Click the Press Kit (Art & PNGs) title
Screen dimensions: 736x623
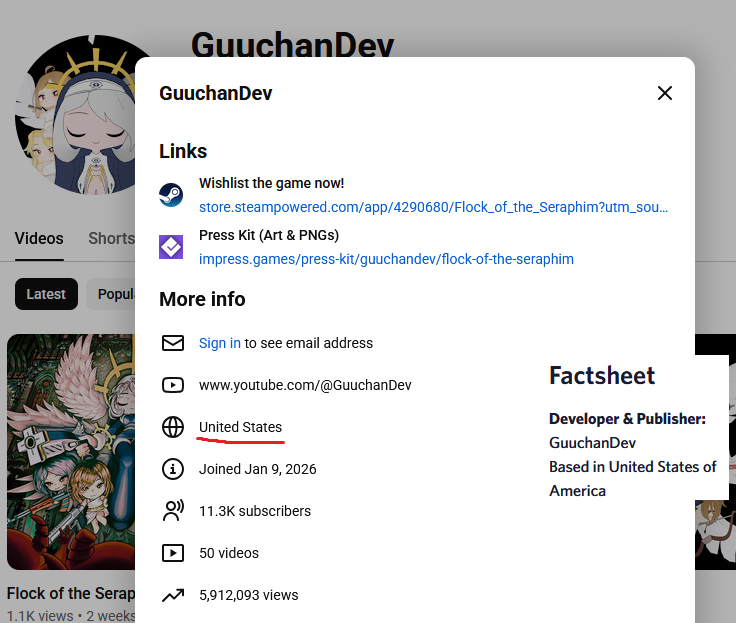(x=269, y=235)
